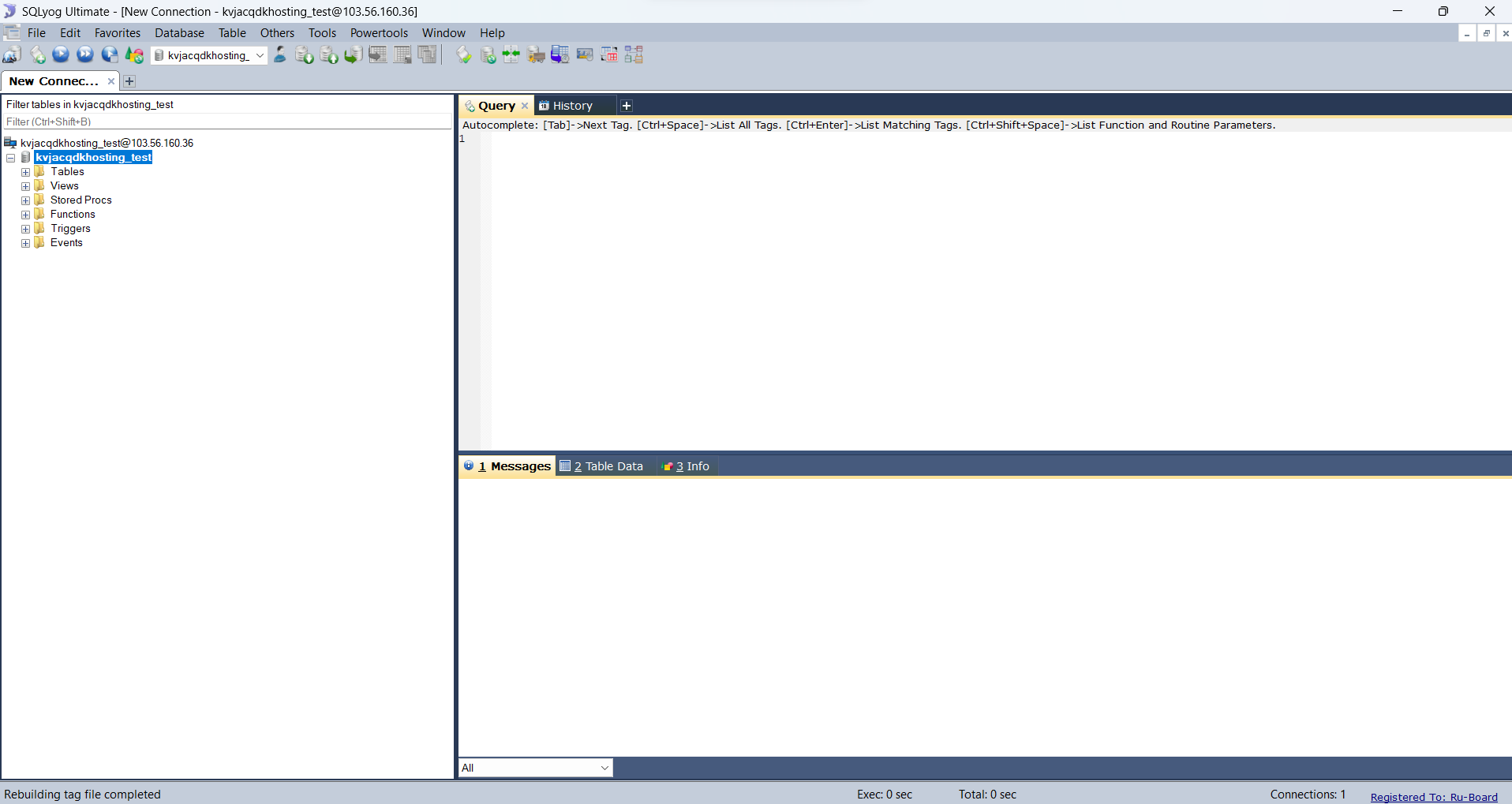The image size is (1512, 804).
Task: Open the User Manager person icon
Action: (x=280, y=55)
